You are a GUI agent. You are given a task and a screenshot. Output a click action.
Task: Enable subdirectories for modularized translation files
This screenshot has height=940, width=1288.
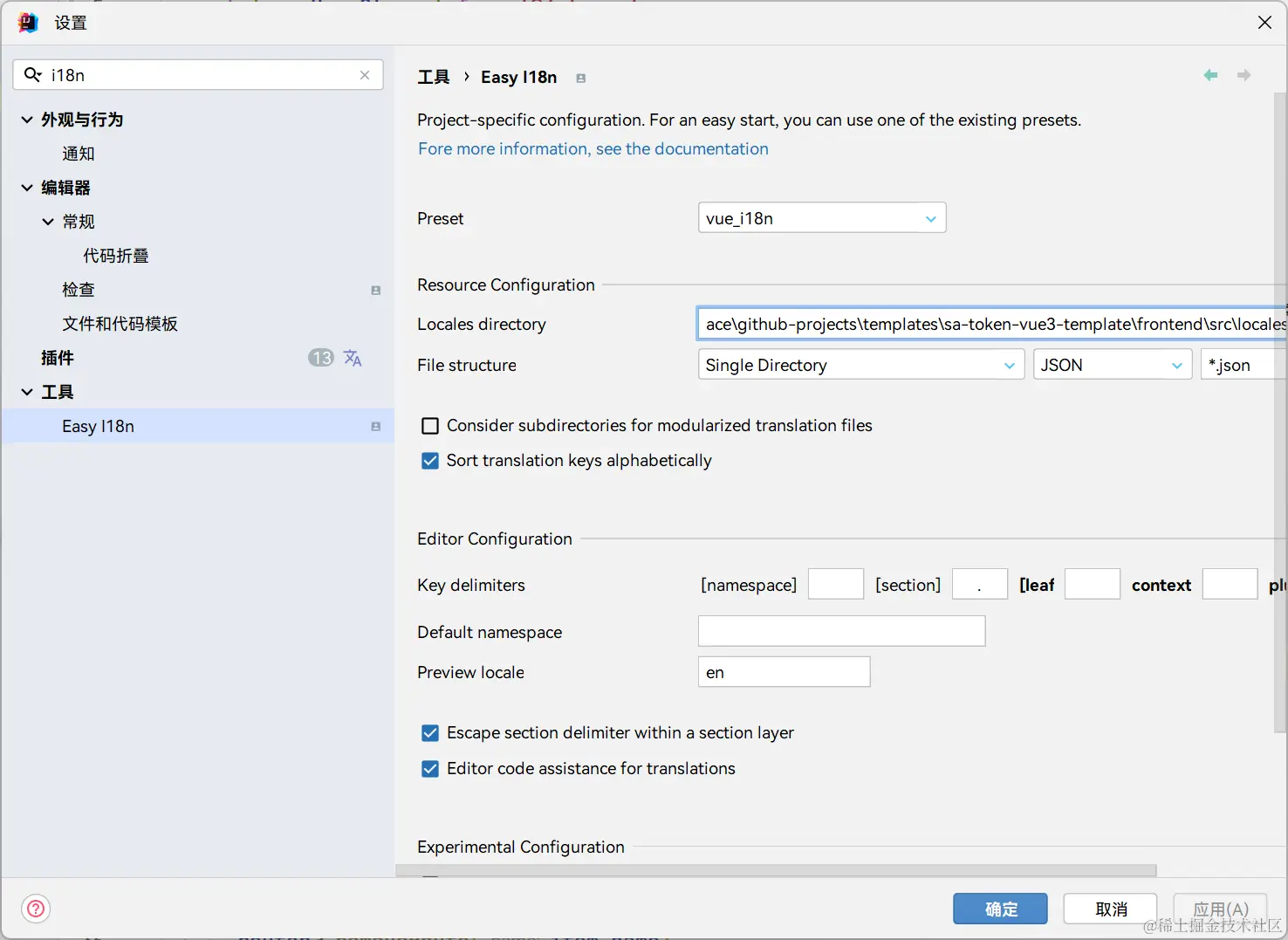point(430,426)
